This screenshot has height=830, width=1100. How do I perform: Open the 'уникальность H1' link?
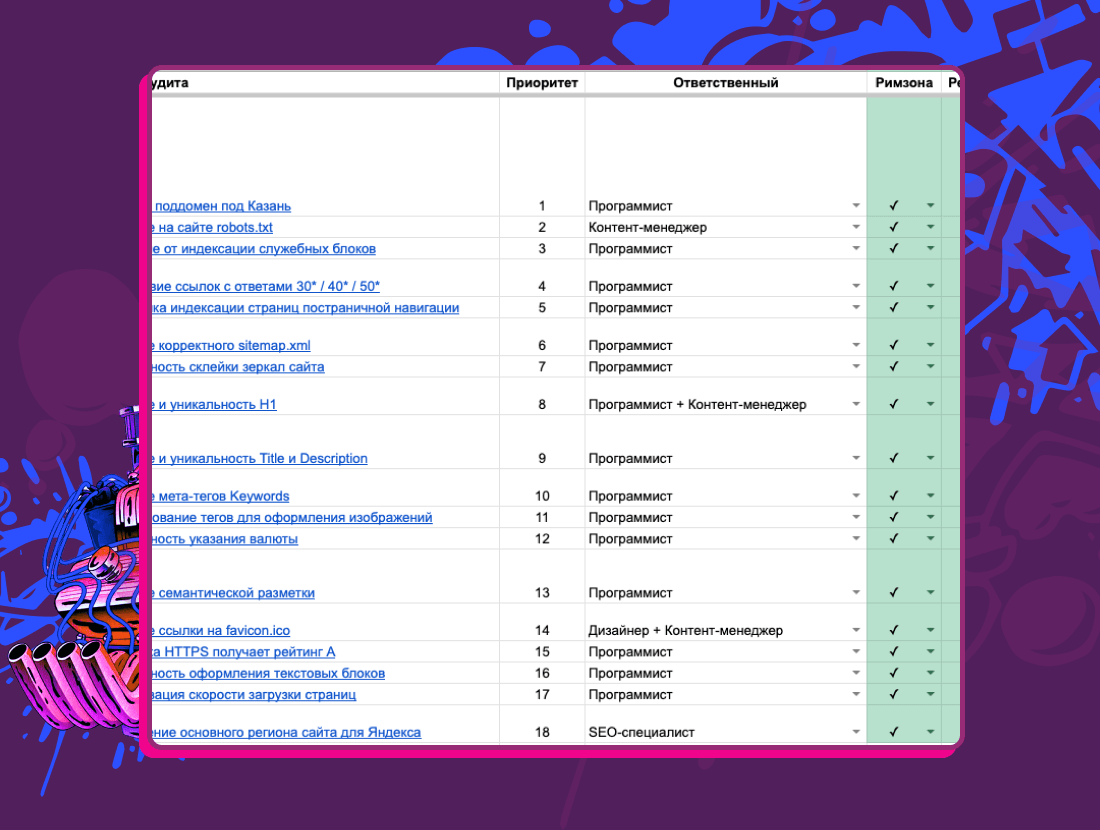215,405
